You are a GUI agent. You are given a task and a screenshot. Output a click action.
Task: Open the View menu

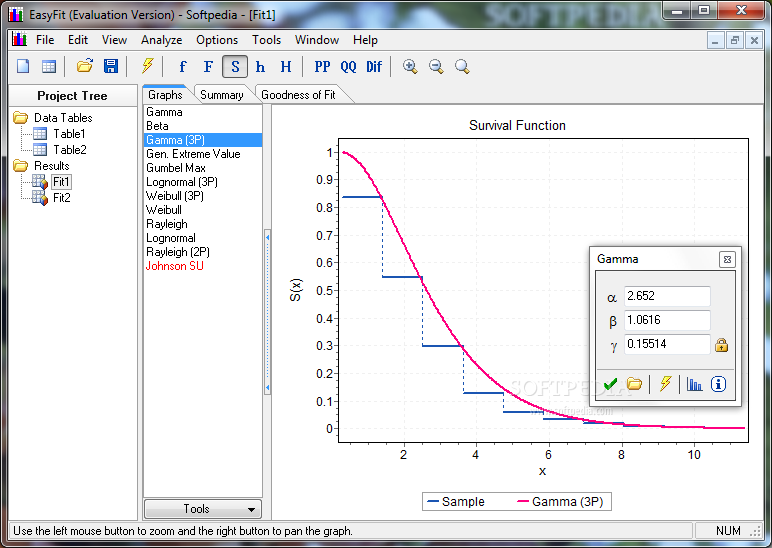point(114,40)
